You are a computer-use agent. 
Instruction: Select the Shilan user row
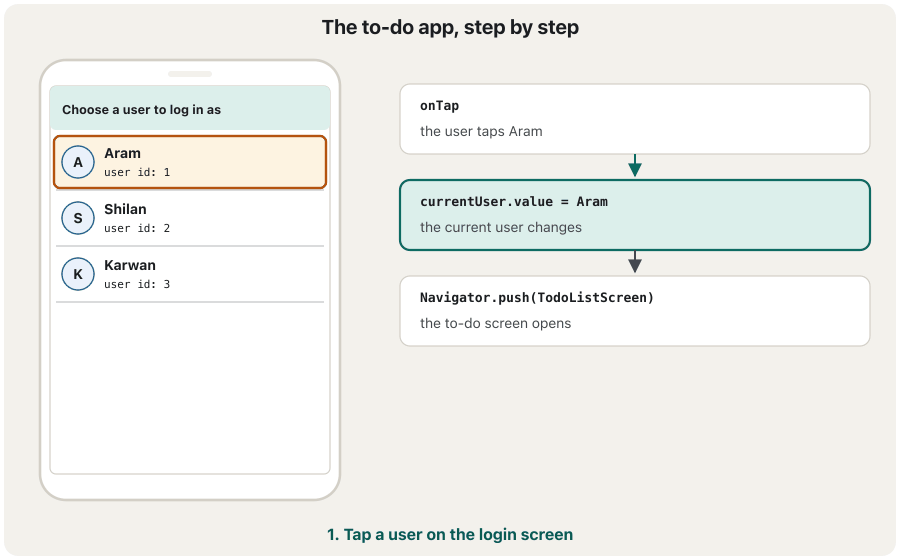tap(190, 218)
